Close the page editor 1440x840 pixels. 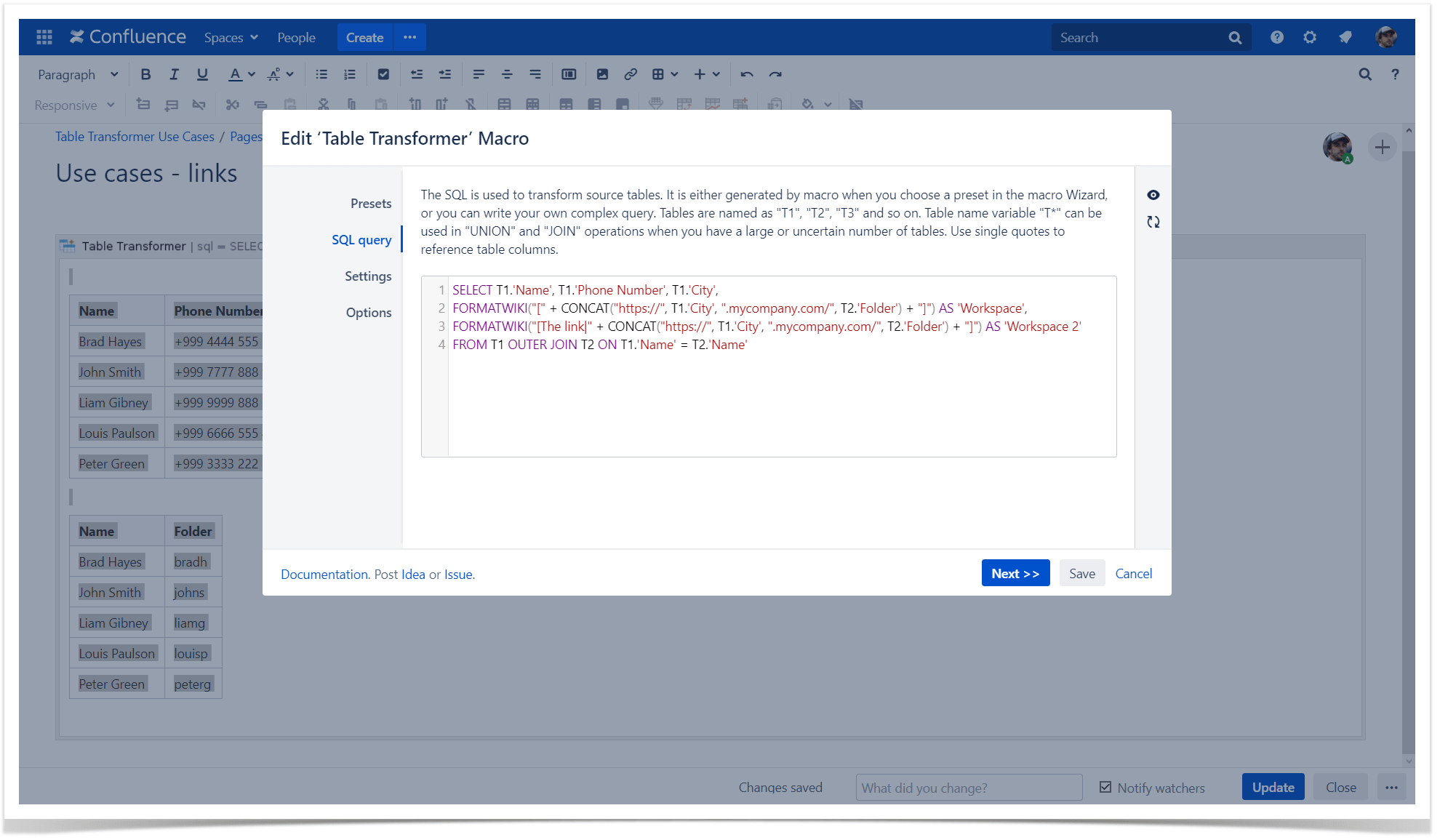coord(1341,788)
